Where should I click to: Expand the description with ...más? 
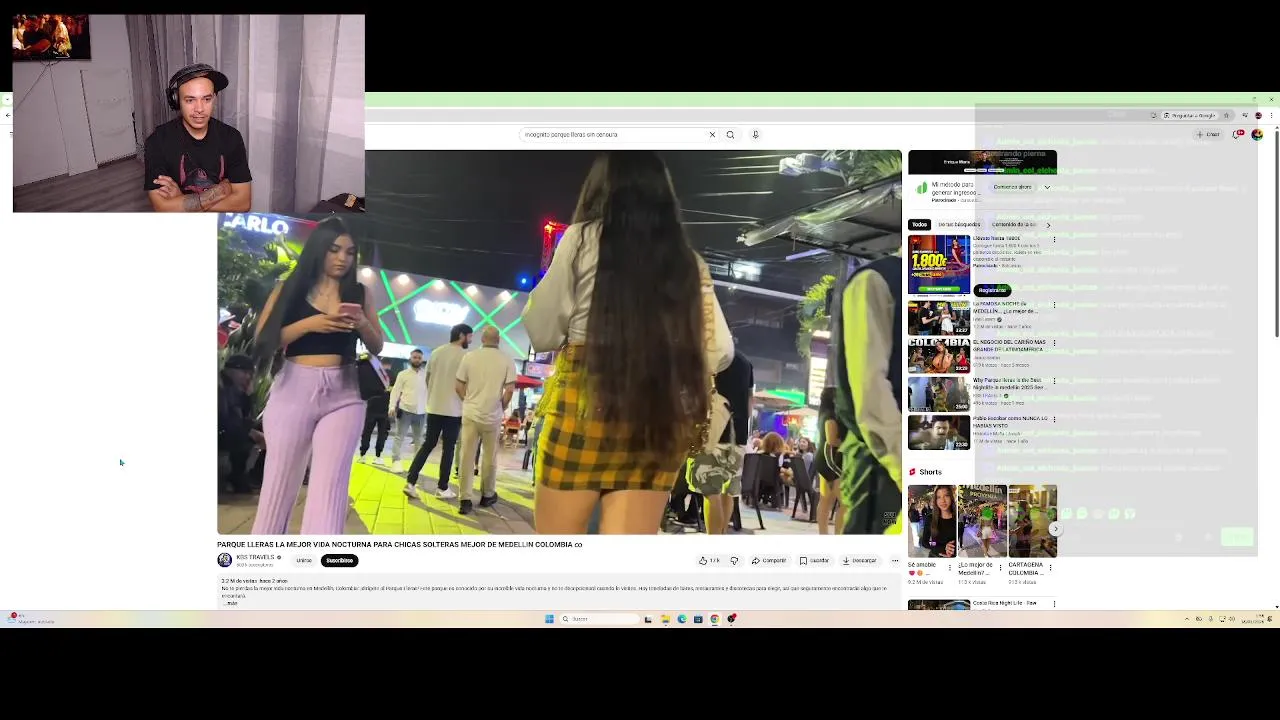click(231, 603)
